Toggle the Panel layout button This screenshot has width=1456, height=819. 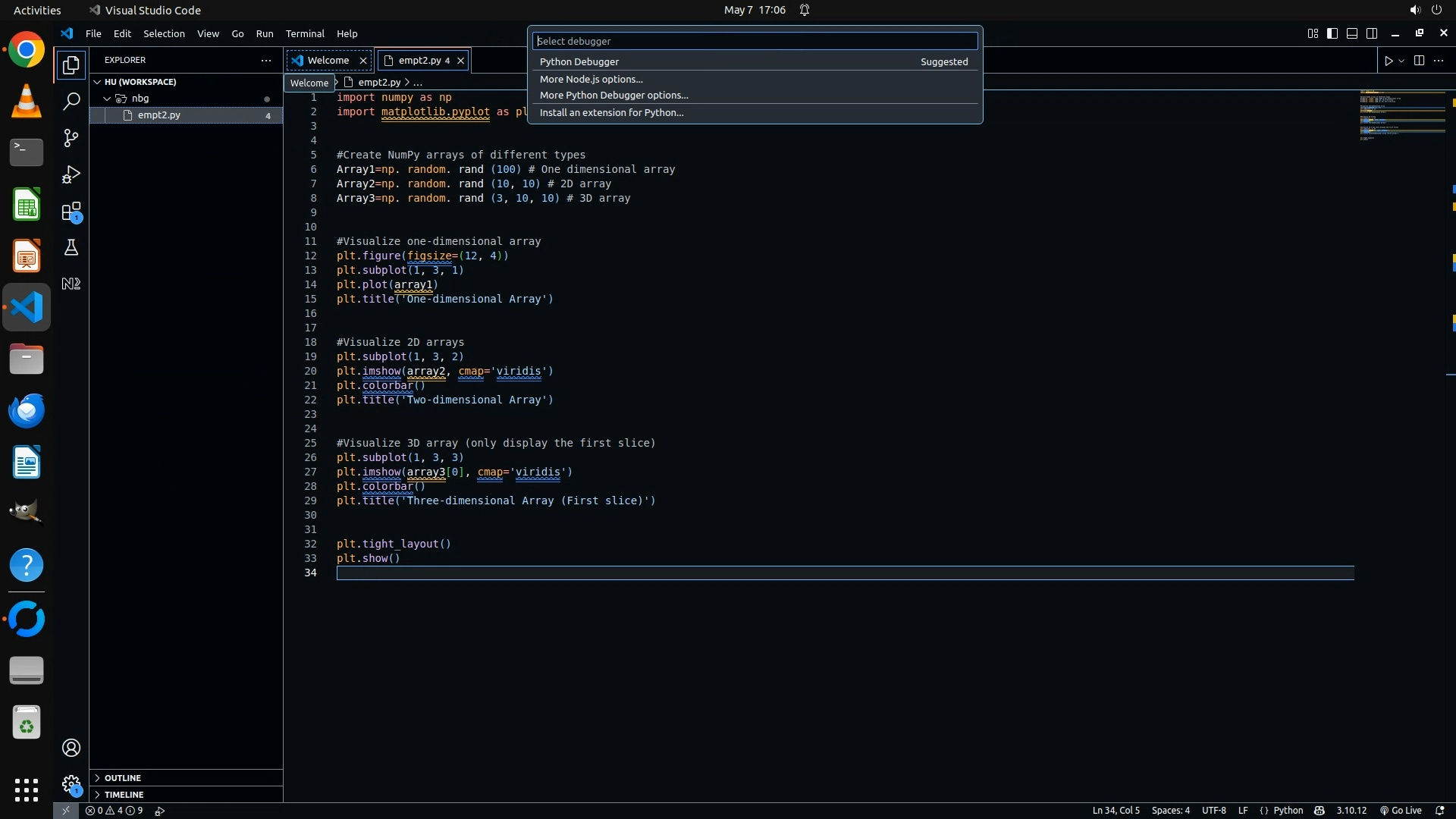(1352, 33)
